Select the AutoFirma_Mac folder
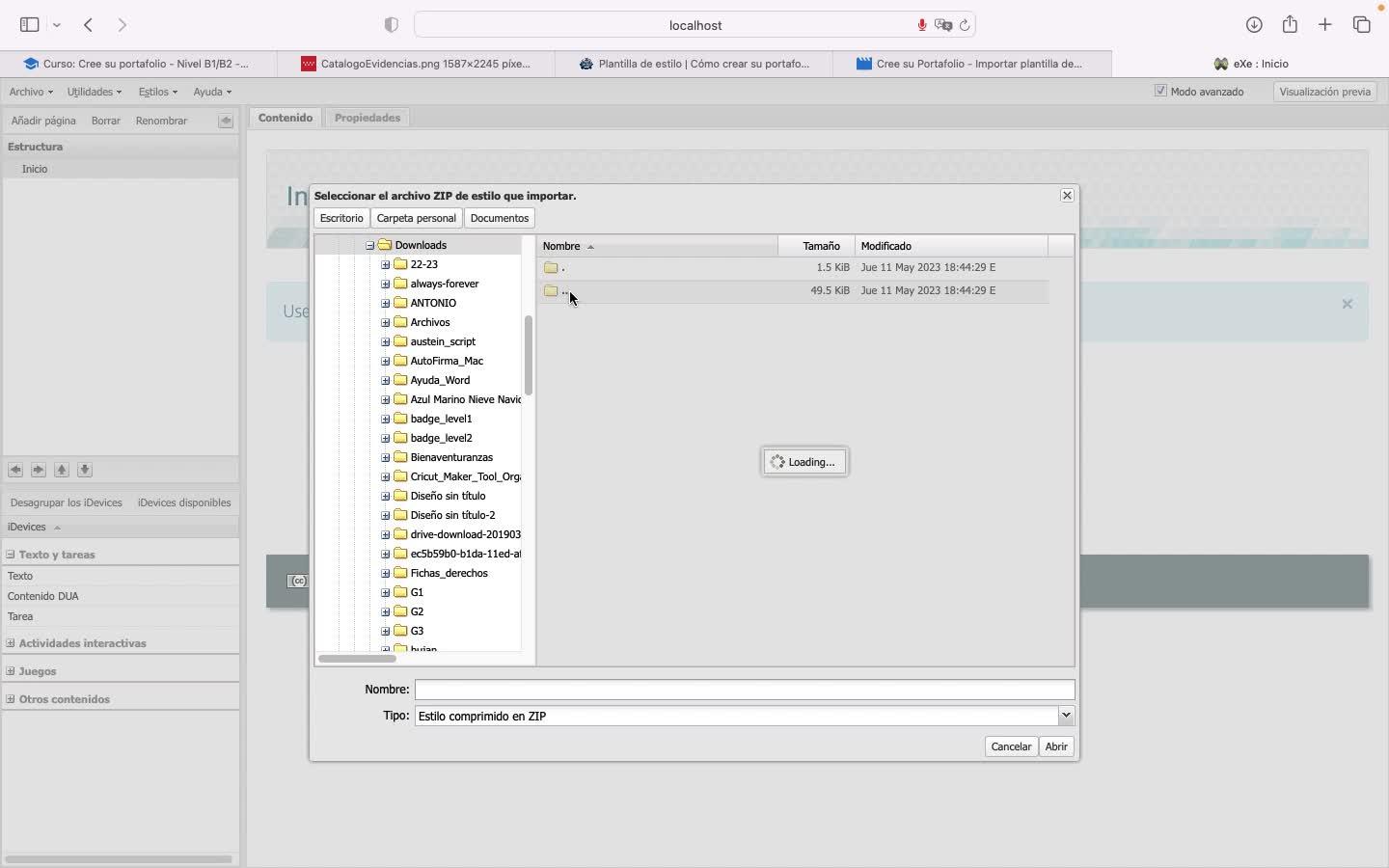The image size is (1389, 868). (x=447, y=361)
